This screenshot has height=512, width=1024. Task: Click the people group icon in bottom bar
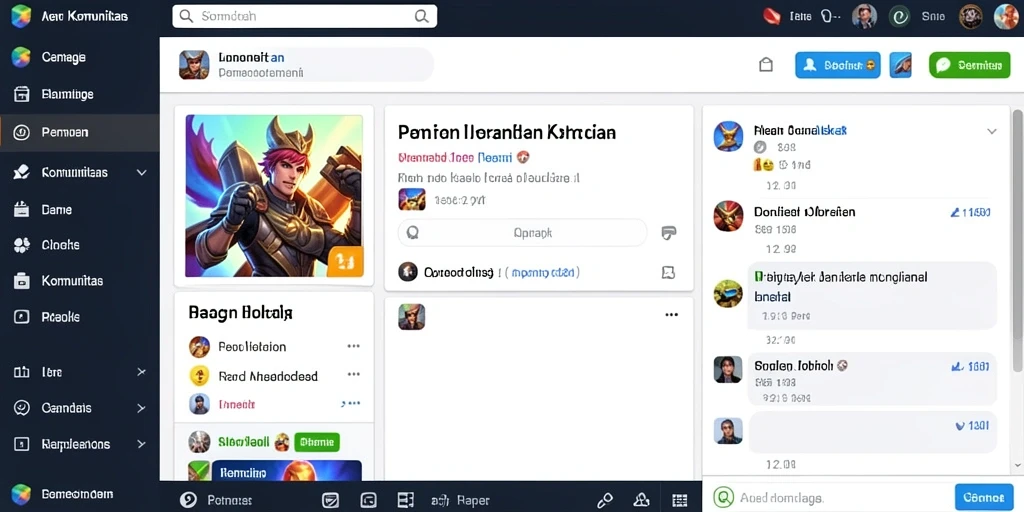(642, 500)
